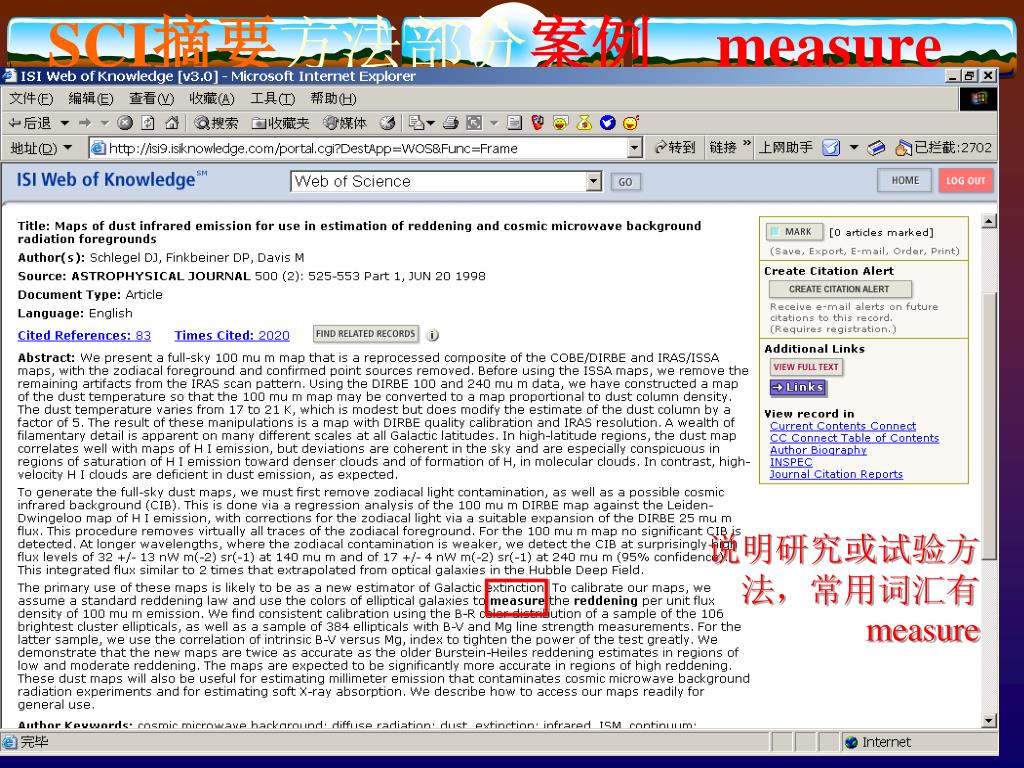Click the Windows logo throbber icon

click(978, 99)
